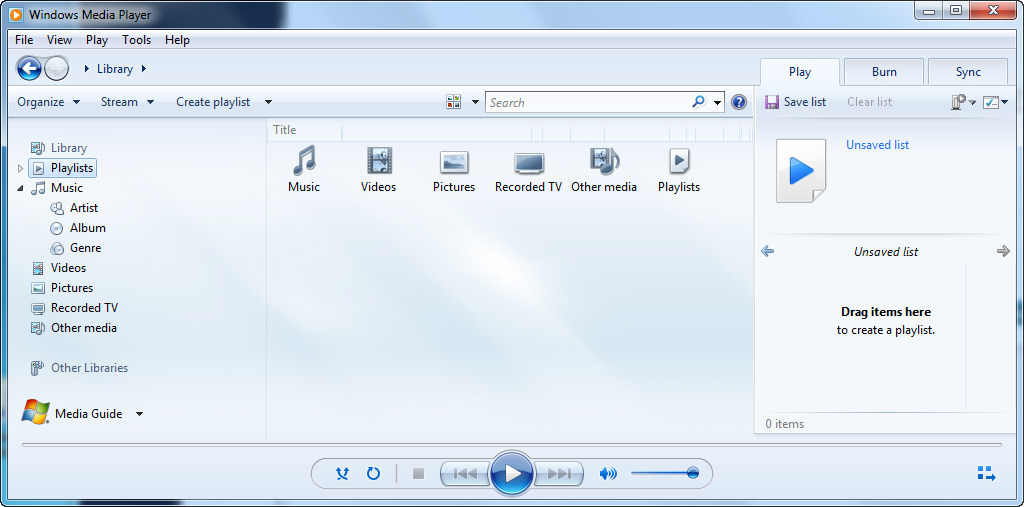Click the Previous track button
1024x507 pixels.
465,474
